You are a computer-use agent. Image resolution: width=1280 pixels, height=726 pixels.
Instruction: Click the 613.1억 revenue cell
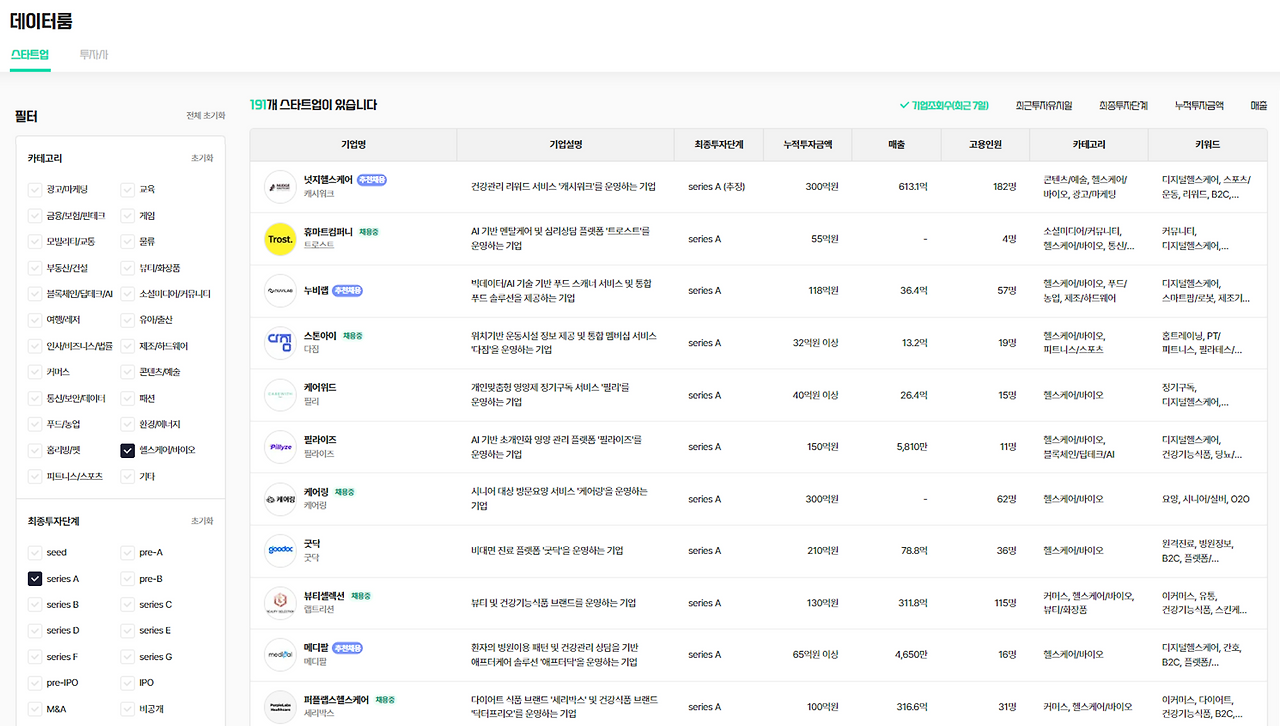point(913,187)
